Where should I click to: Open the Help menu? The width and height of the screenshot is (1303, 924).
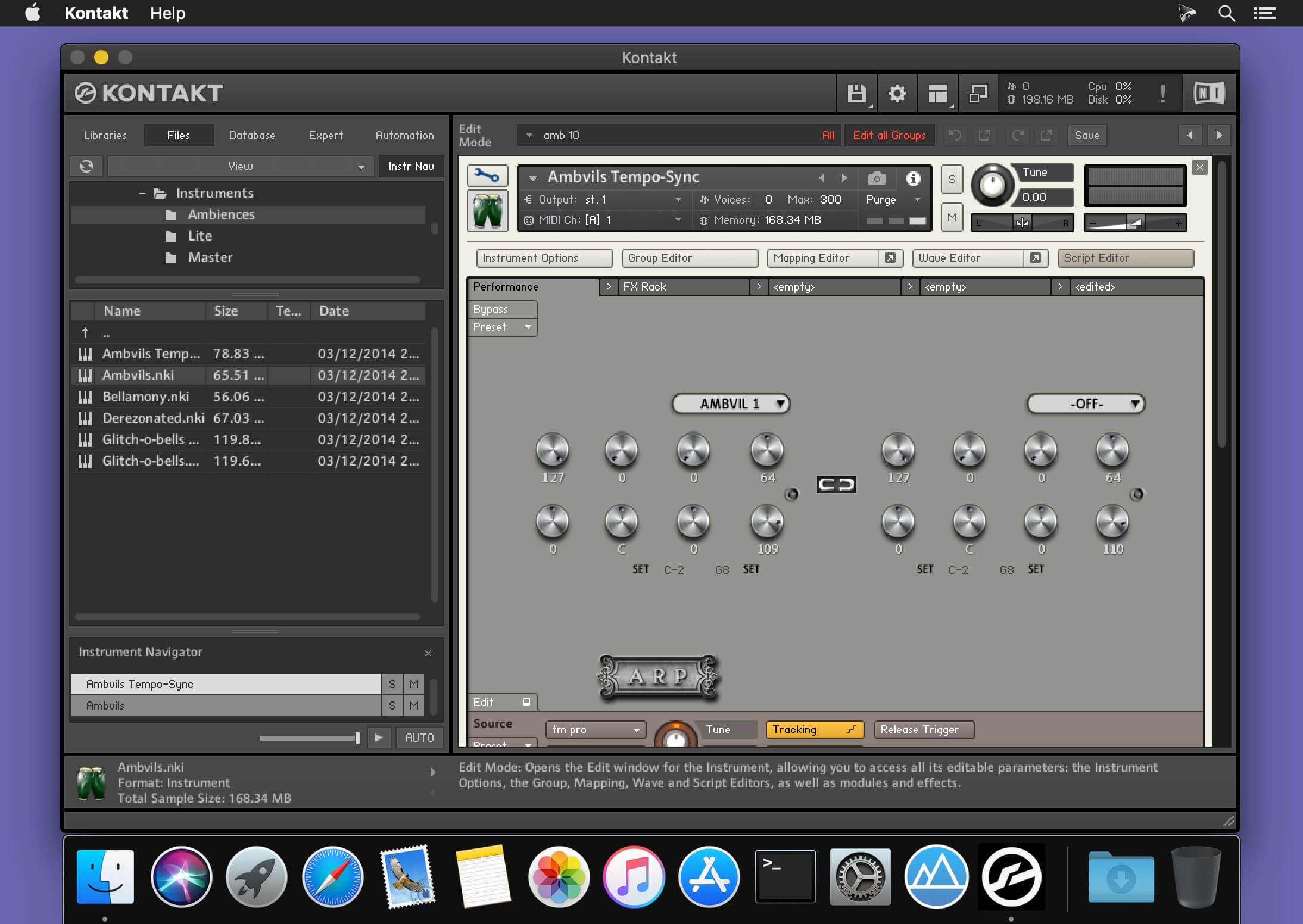(x=167, y=13)
